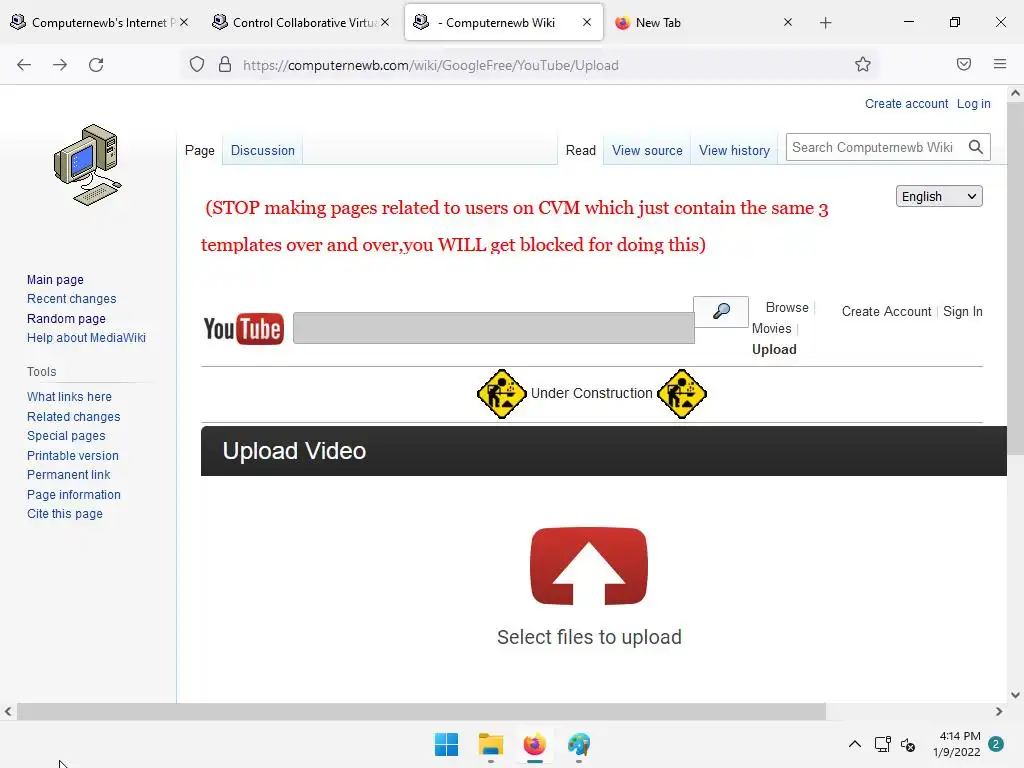Open notifications badge showing 2

[x=996, y=744]
